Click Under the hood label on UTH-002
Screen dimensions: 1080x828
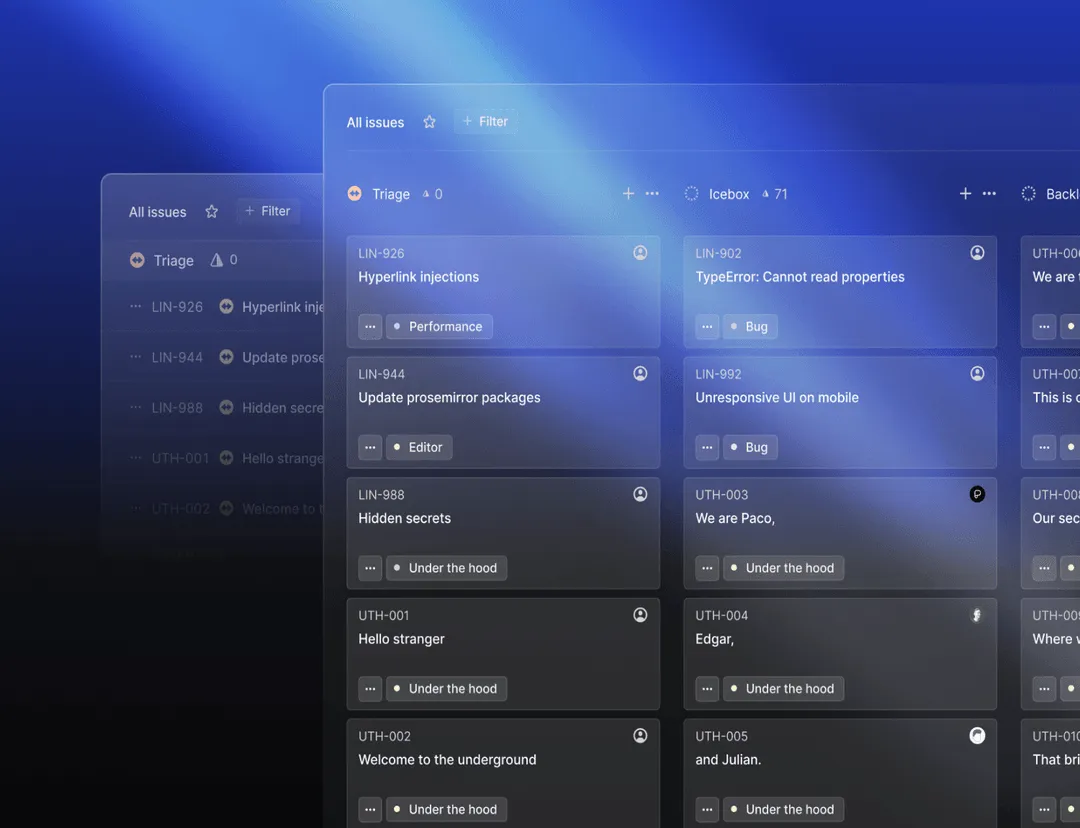tap(446, 809)
